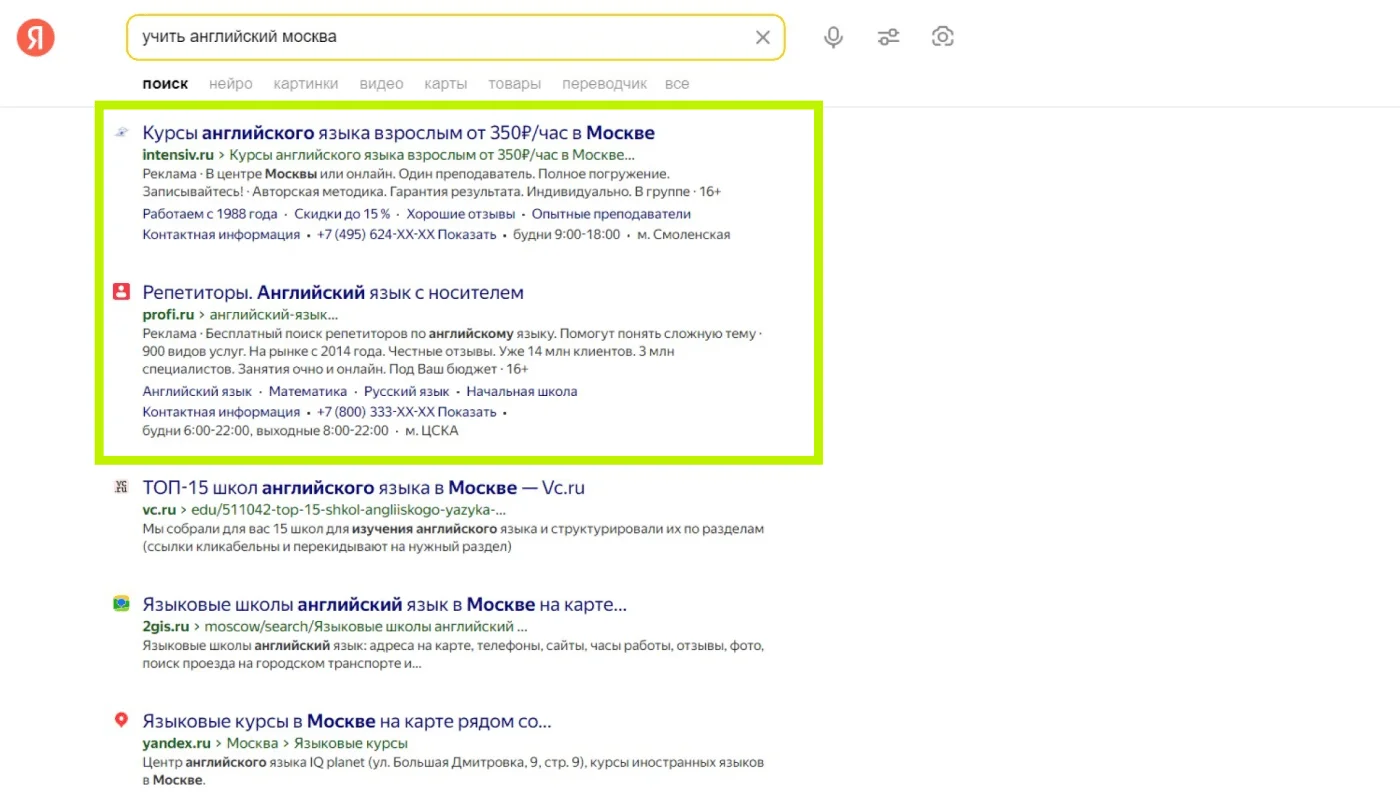Switch to the видео tab
1400x792 pixels.
(381, 84)
